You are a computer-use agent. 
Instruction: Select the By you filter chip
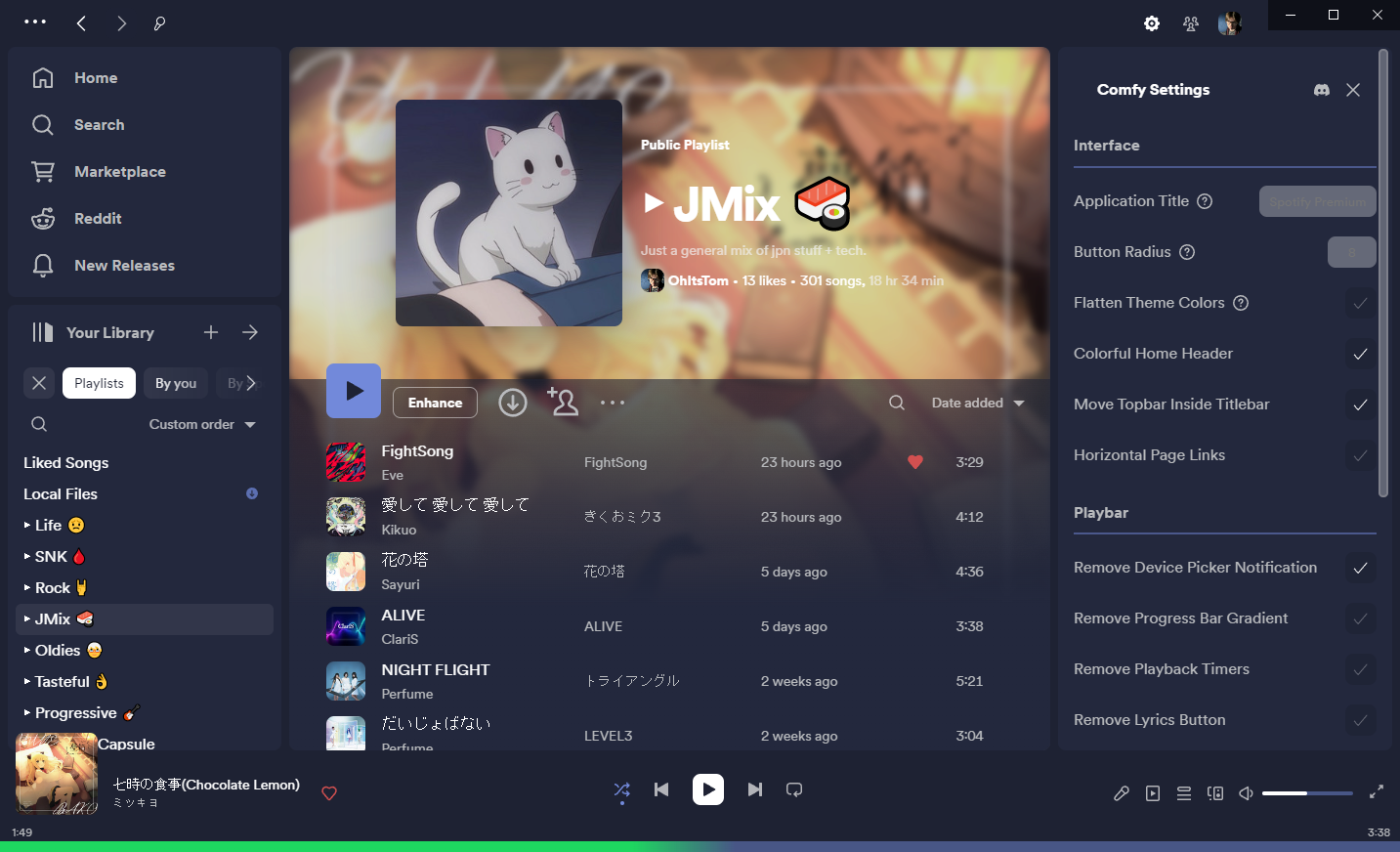(x=176, y=383)
